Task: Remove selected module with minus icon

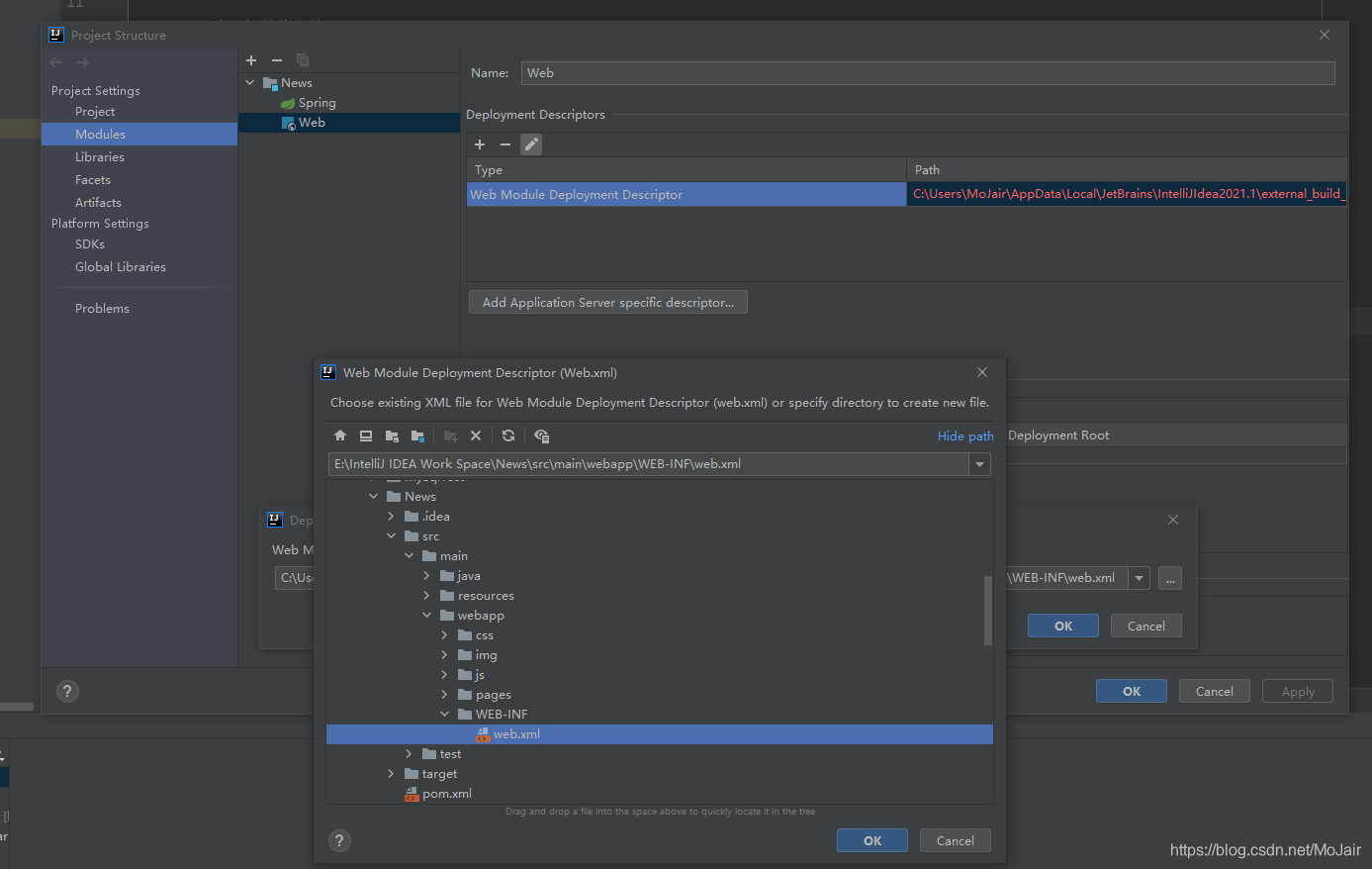Action: (x=277, y=60)
